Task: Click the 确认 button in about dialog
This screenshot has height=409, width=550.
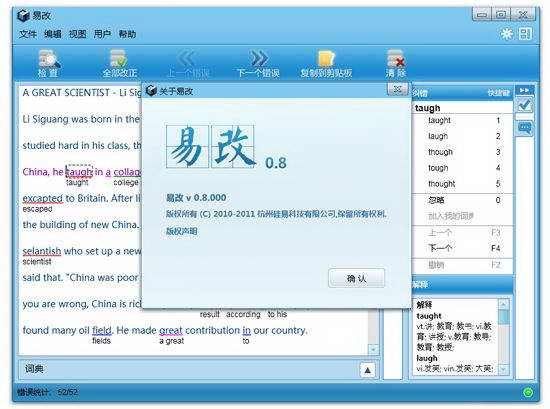Action: [x=356, y=279]
